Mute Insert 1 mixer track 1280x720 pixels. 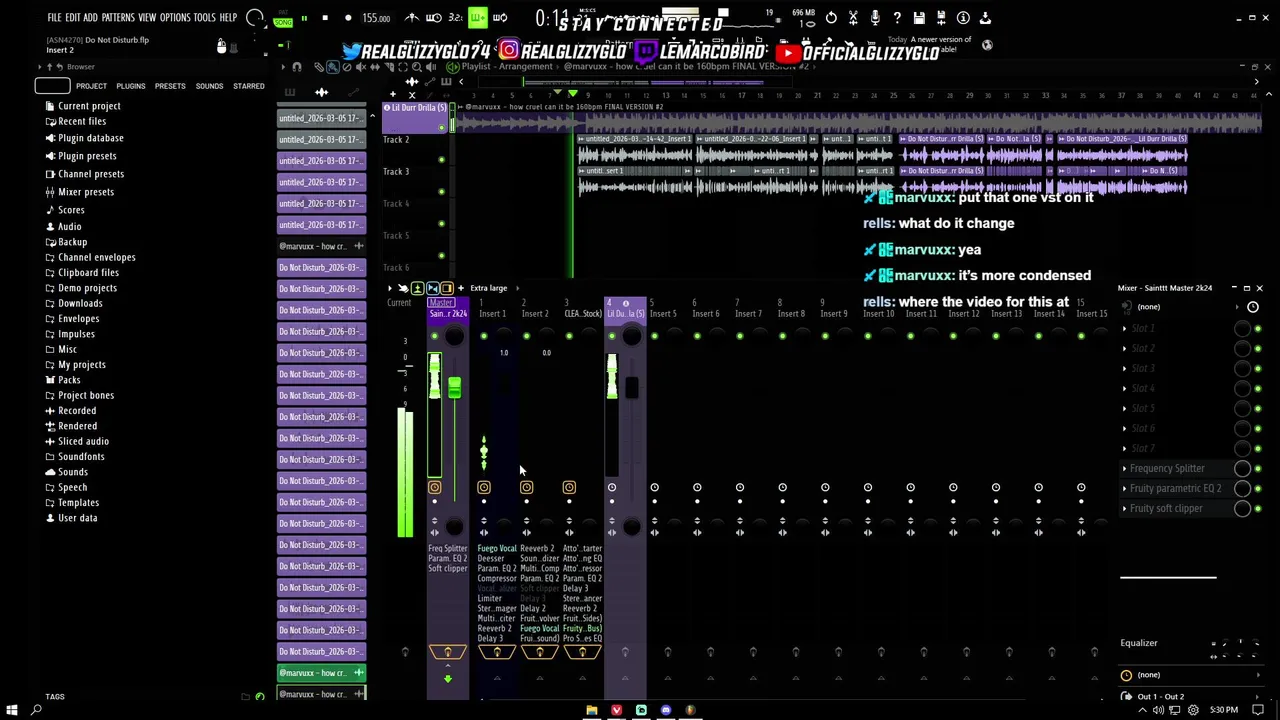(484, 336)
